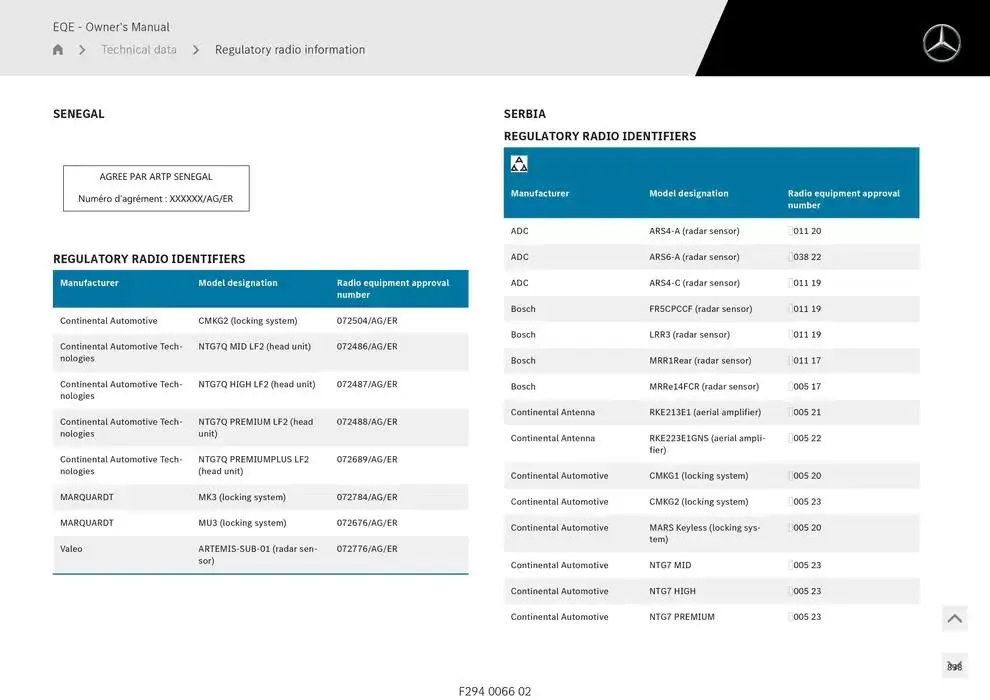Click the home icon in the breadcrumb
The width and height of the screenshot is (990, 700).
(x=58, y=50)
